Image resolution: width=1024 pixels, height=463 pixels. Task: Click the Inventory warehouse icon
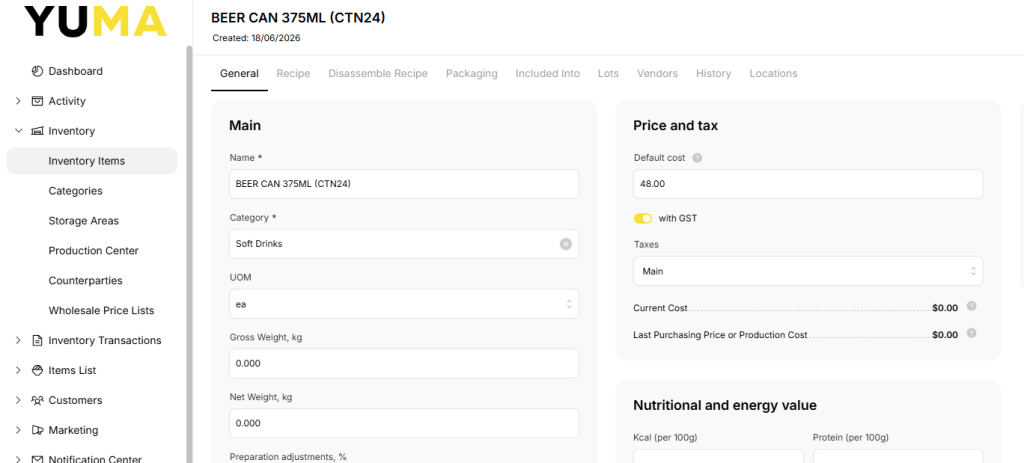37,131
